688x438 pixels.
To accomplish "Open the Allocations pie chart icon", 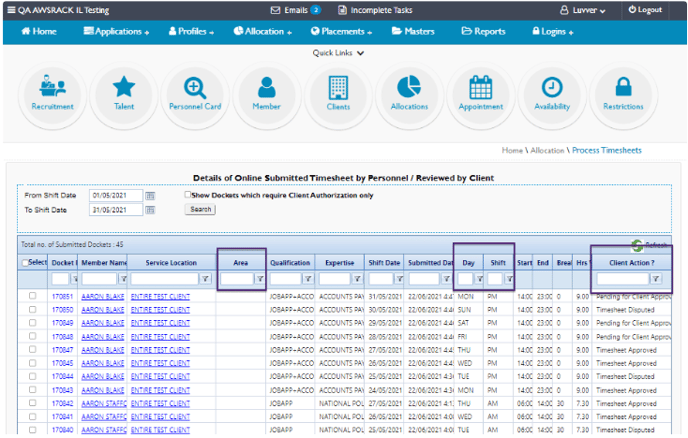I will pyautogui.click(x=409, y=86).
